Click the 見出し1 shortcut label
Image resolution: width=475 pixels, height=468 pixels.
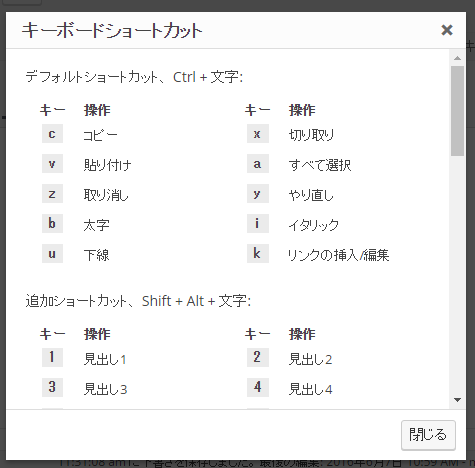click(x=105, y=359)
